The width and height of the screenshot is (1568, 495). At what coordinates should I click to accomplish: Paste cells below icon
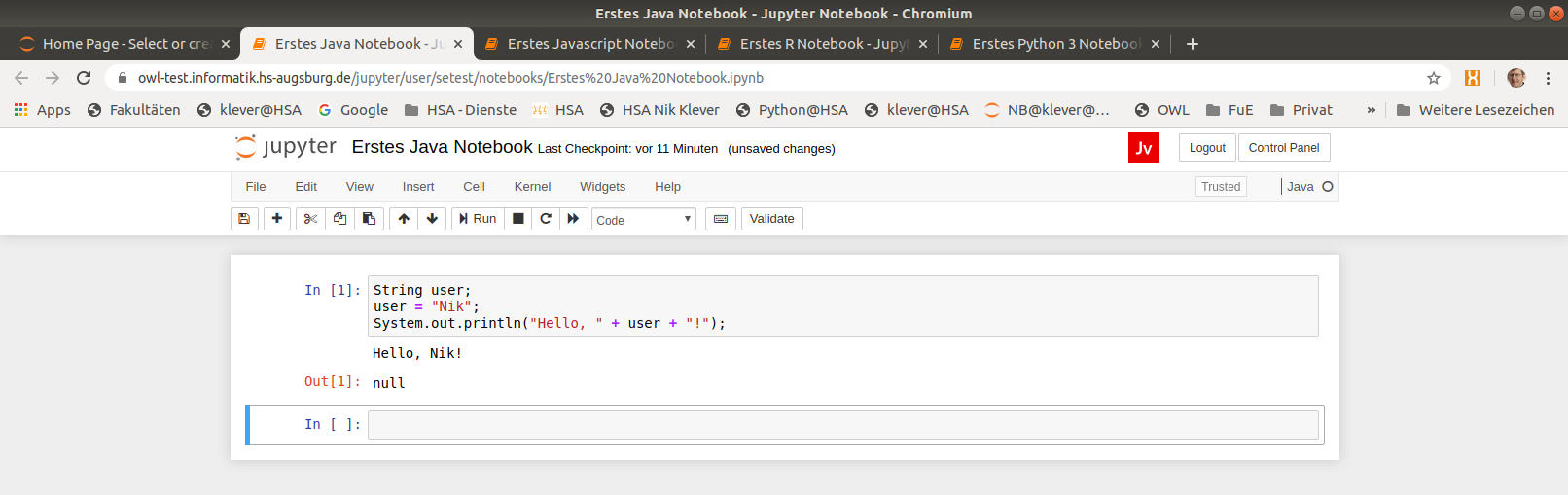tap(369, 219)
